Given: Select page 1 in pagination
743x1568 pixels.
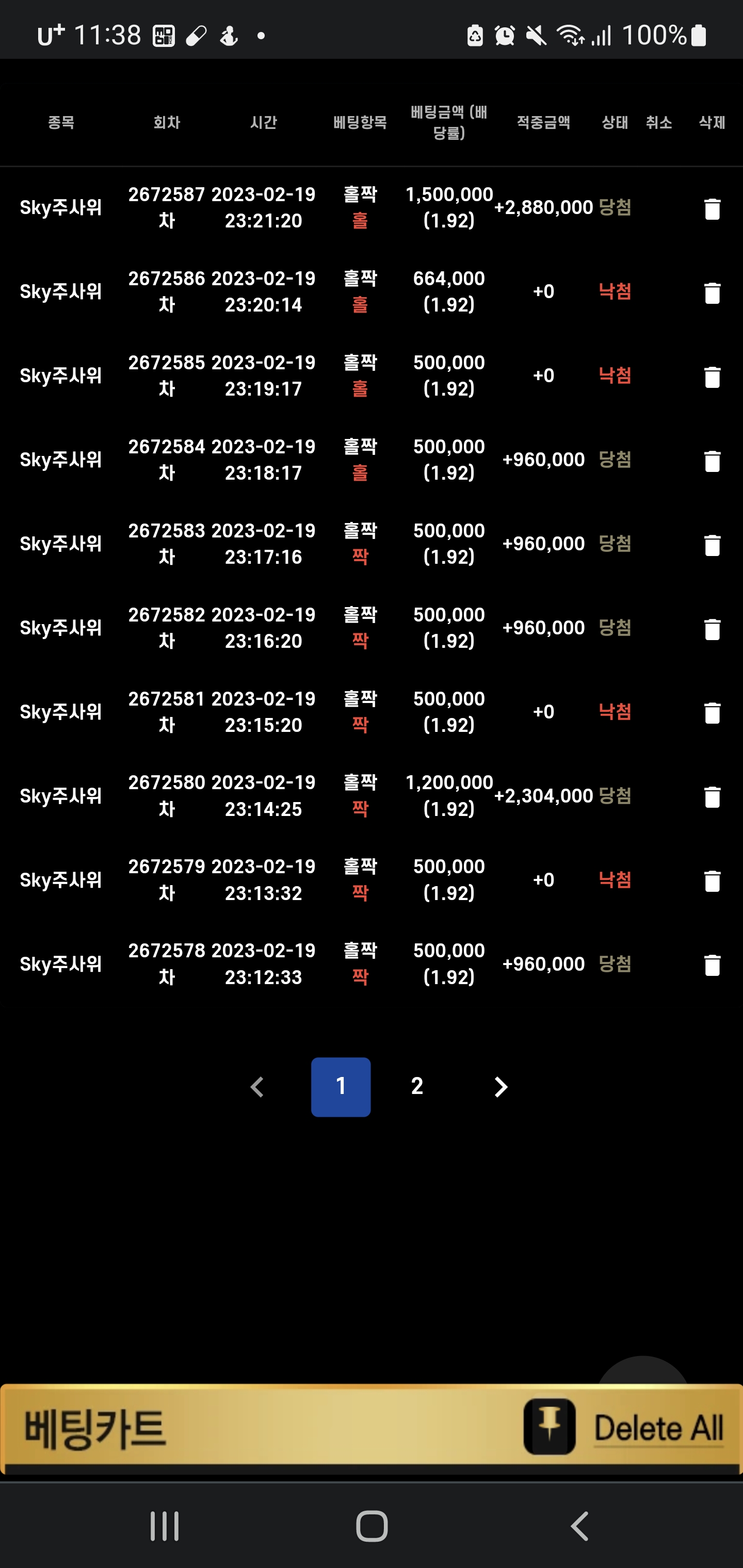Looking at the screenshot, I should coord(341,1087).
